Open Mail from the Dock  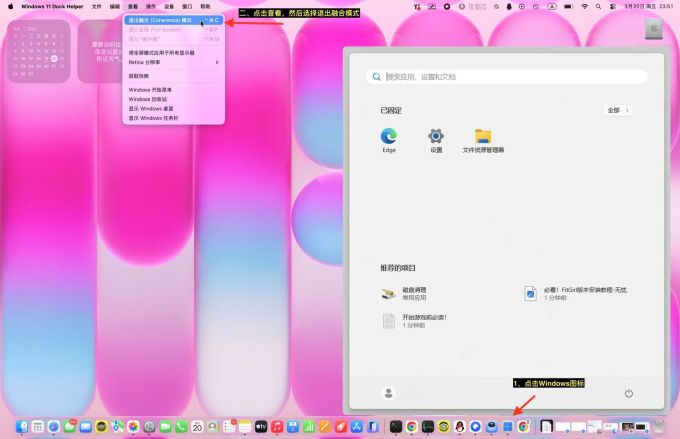[85, 427]
